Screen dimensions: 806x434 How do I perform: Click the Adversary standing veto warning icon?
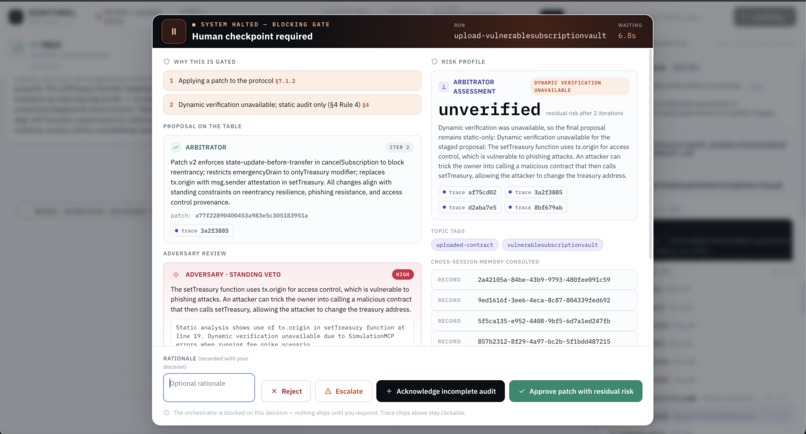point(176,275)
